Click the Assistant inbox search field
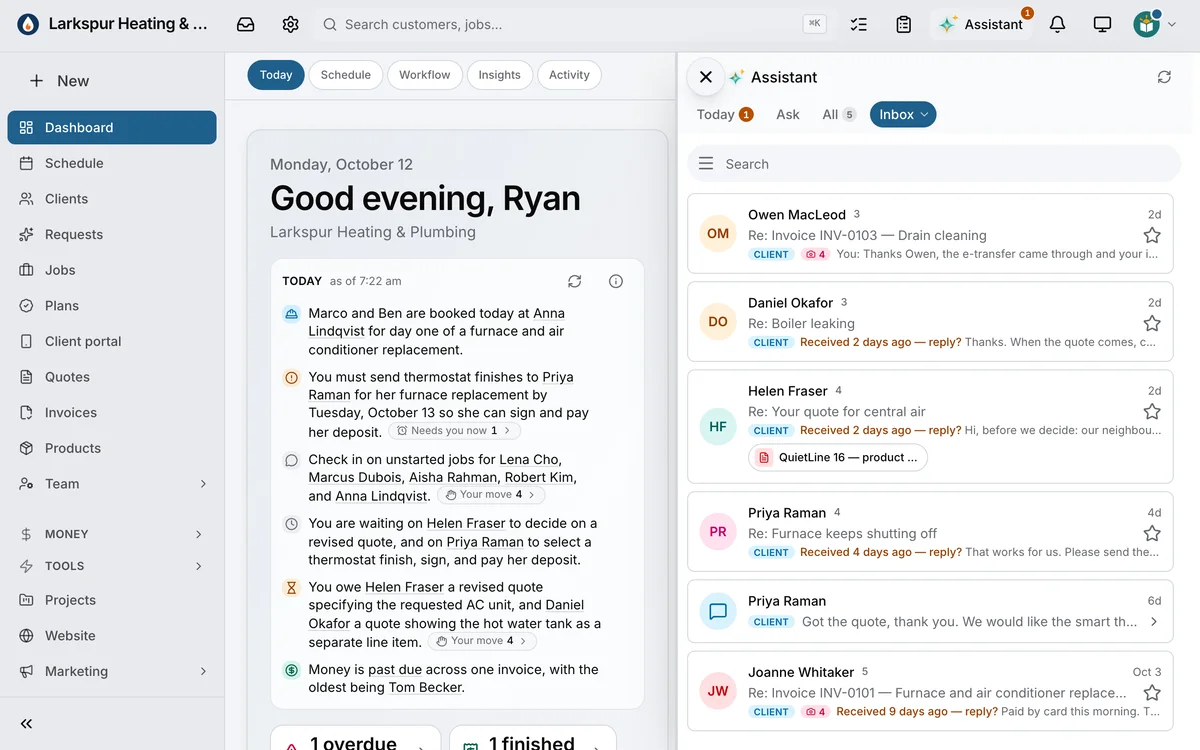 (934, 164)
